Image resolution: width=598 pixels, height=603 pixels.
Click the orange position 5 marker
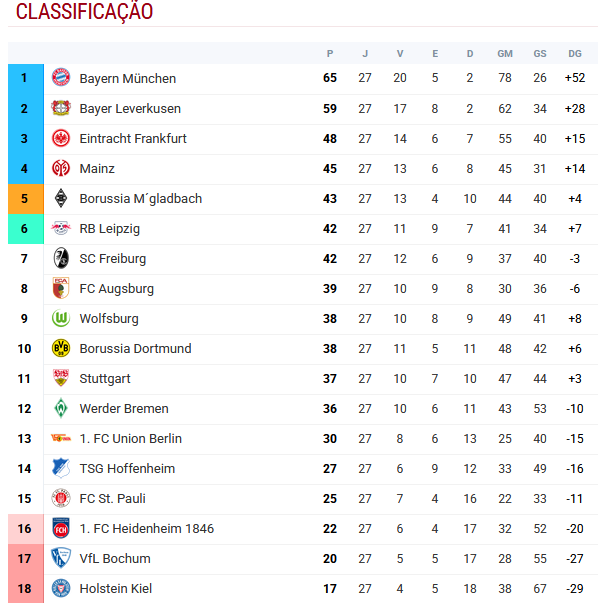[x=26, y=199]
